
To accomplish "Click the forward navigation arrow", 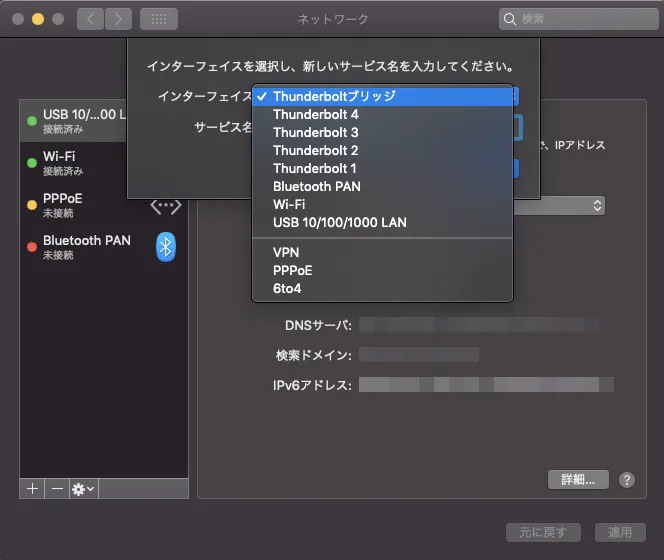I will [x=118, y=19].
